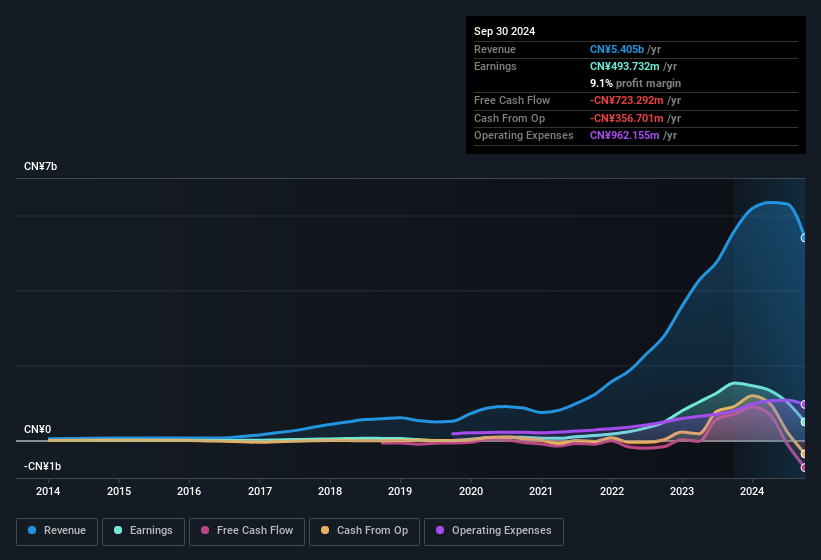
Task: Click the 2019 x-axis label
Action: click(x=400, y=491)
